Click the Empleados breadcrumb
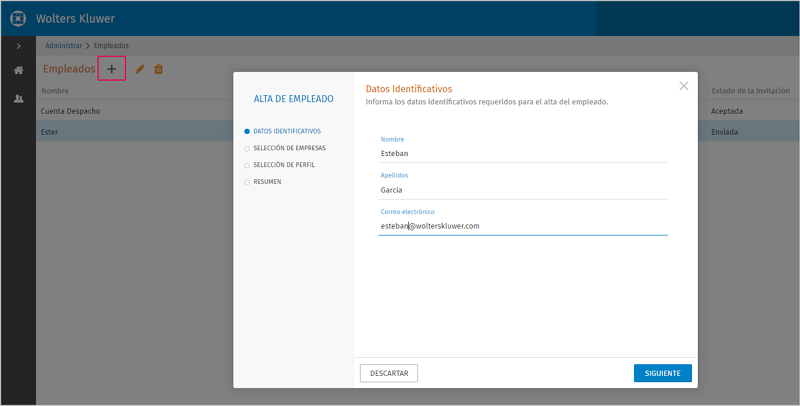This screenshot has height=406, width=800. (x=111, y=45)
